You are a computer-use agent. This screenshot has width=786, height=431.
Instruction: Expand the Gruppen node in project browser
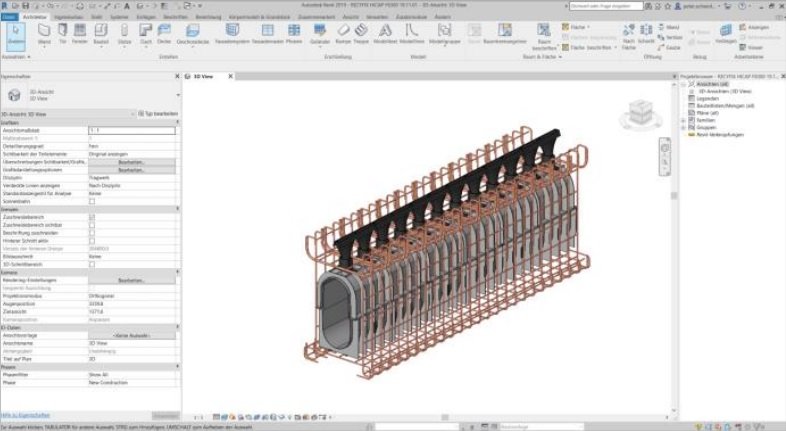click(x=684, y=127)
